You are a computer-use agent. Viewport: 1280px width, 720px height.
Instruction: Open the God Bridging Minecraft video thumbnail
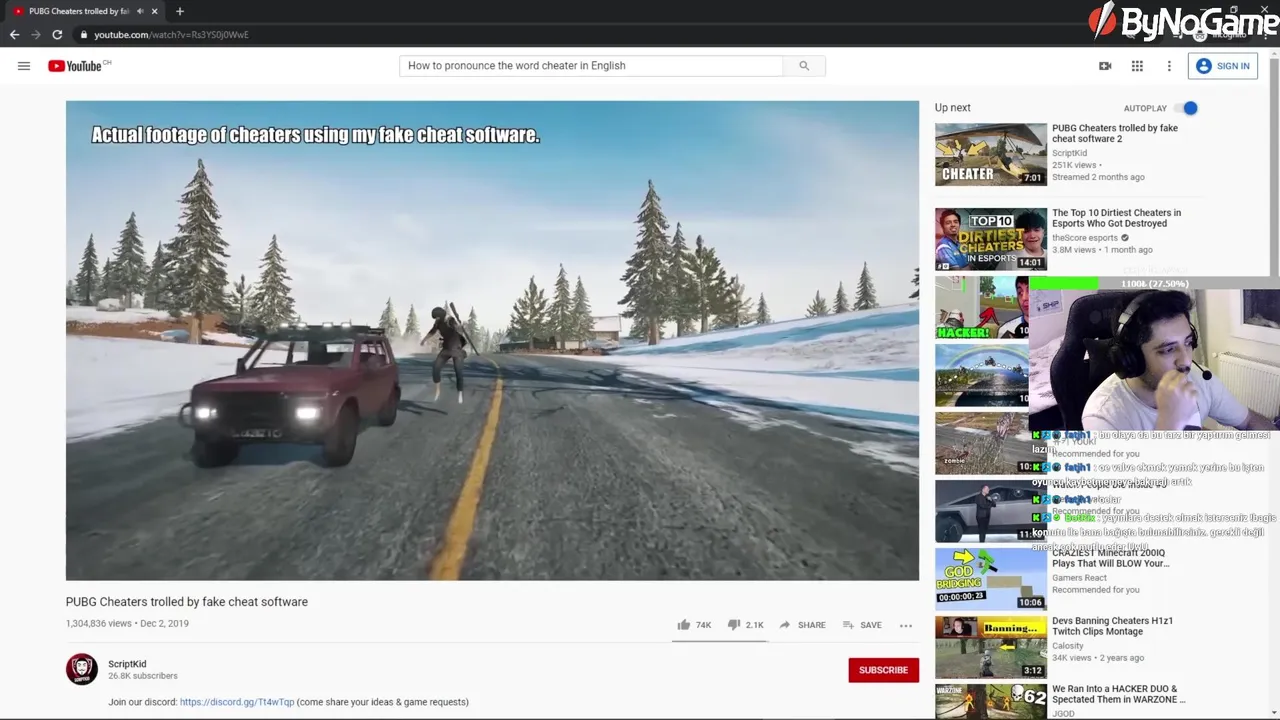[x=991, y=579]
